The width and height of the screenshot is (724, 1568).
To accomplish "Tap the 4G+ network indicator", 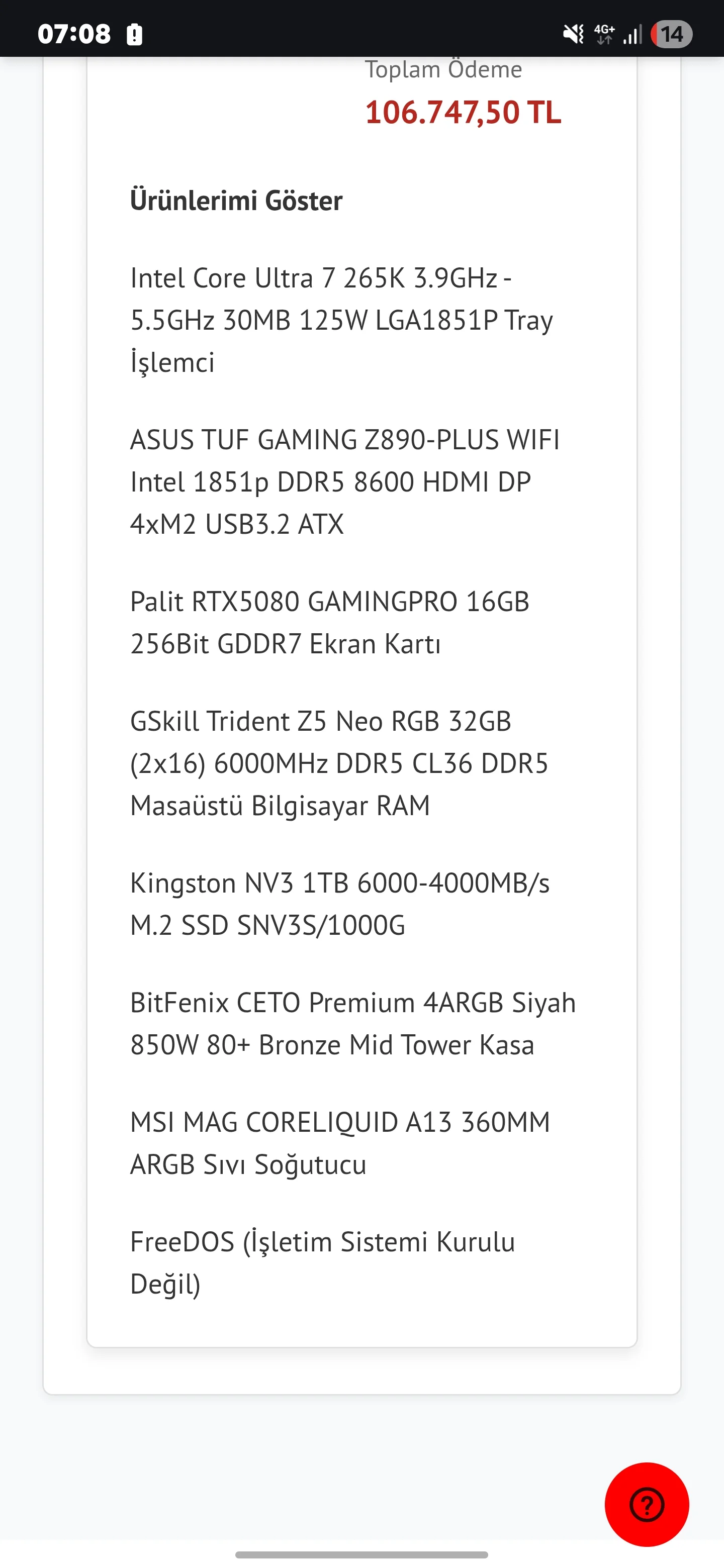I will pyautogui.click(x=604, y=34).
